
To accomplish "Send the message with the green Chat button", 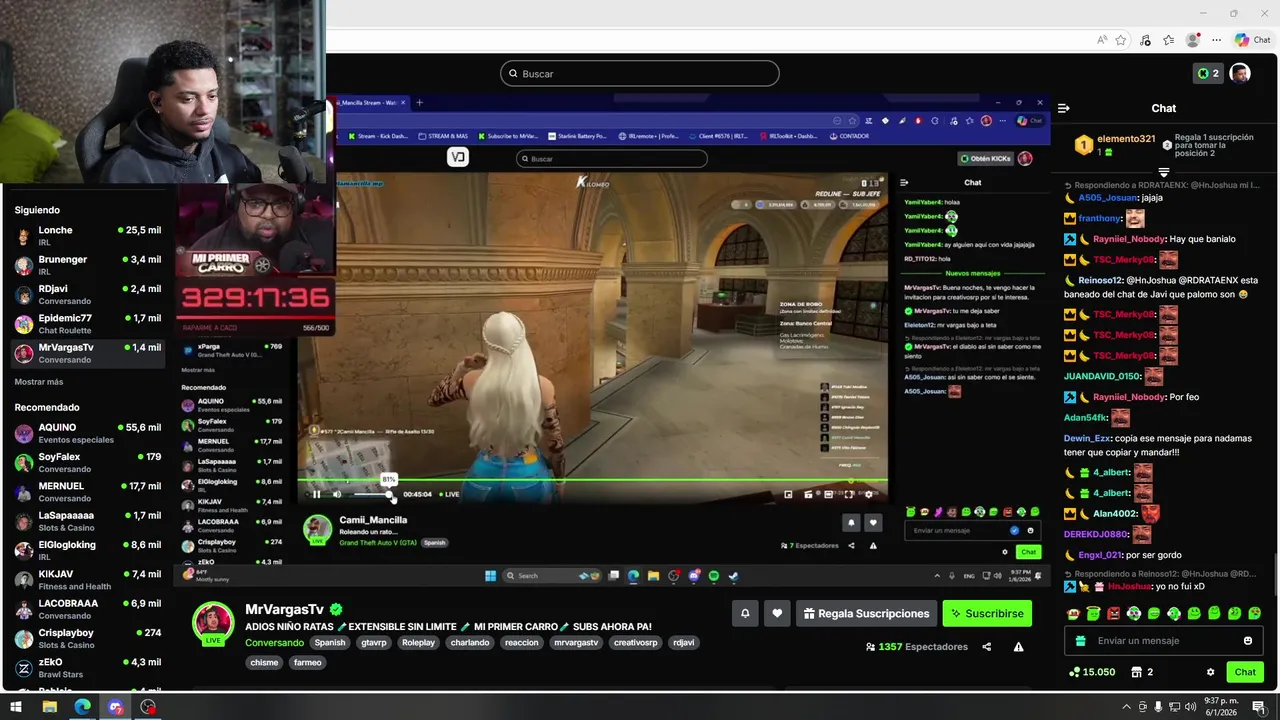I will 1245,672.
